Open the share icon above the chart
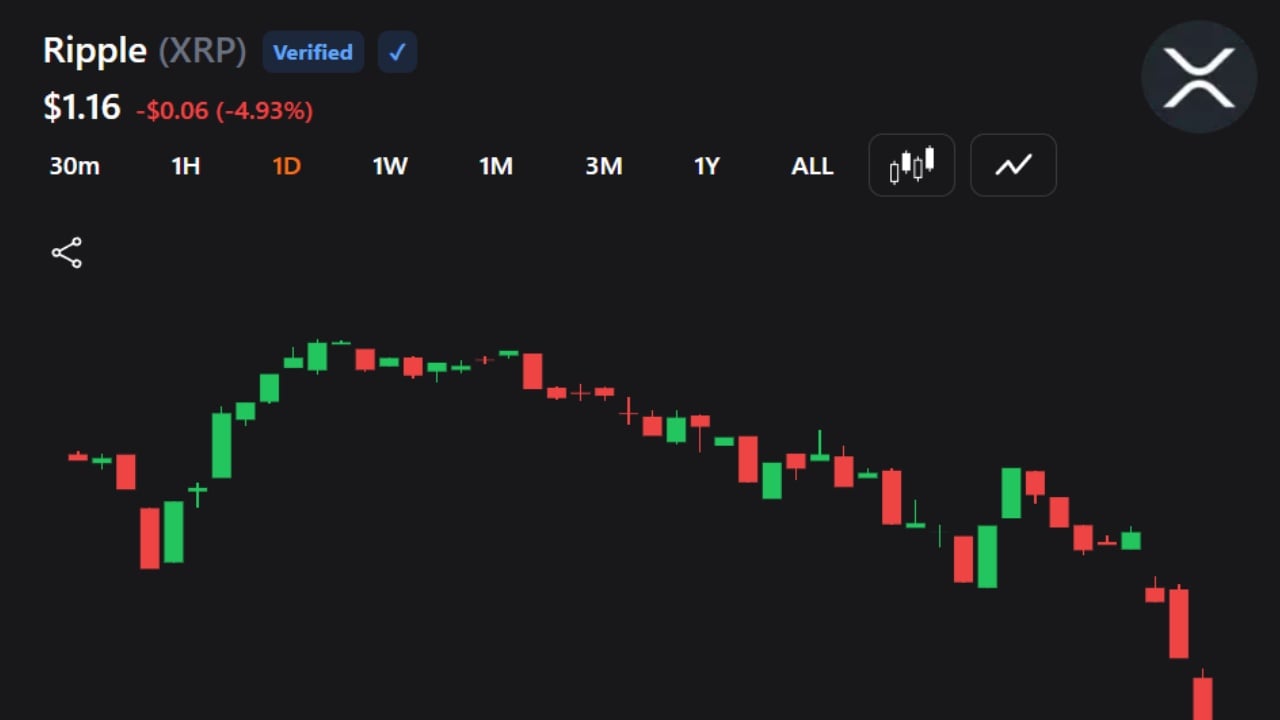Screen dimensions: 1280x720 pos(67,253)
